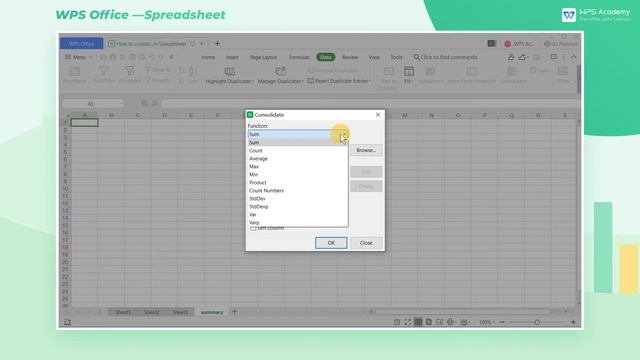Click the zoom slider handle
The image size is (640, 360).
point(537,322)
